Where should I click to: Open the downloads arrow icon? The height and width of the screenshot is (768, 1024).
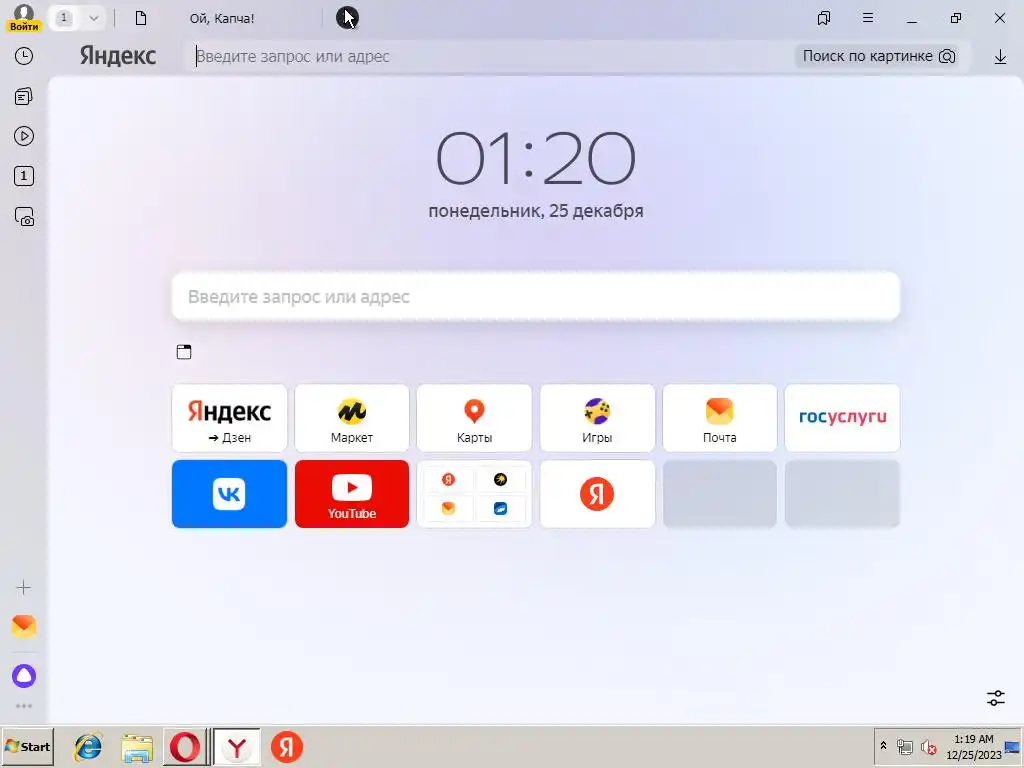[x=1000, y=57]
